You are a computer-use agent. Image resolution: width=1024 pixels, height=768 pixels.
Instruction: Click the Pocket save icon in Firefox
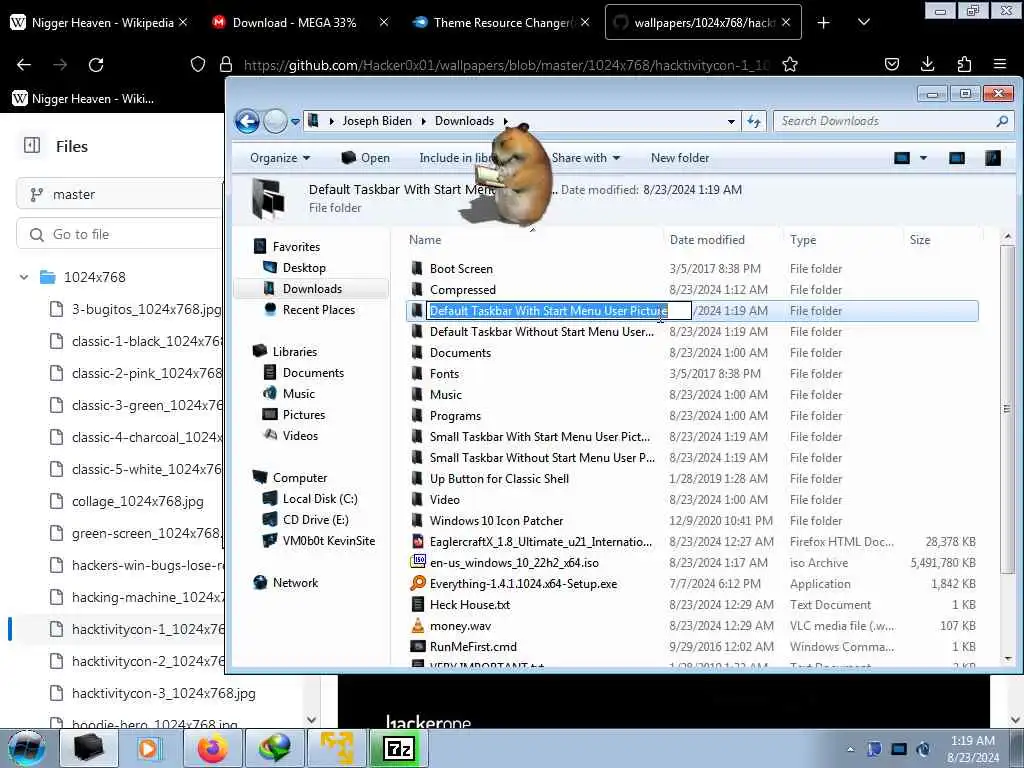[x=891, y=64]
